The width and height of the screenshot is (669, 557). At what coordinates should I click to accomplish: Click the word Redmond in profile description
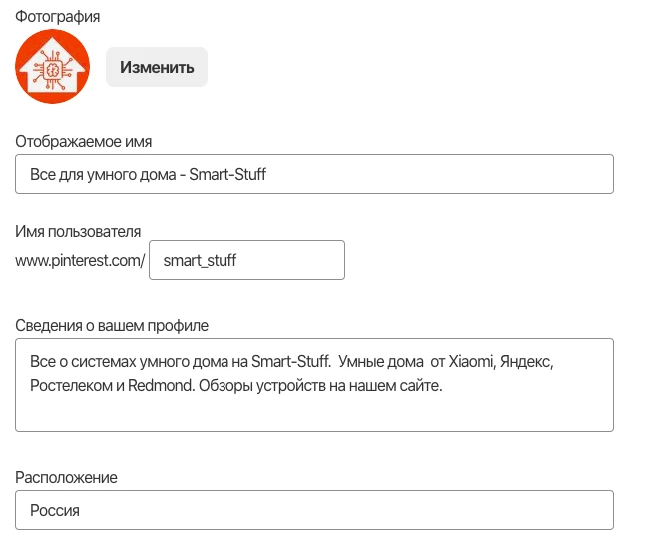pos(161,385)
